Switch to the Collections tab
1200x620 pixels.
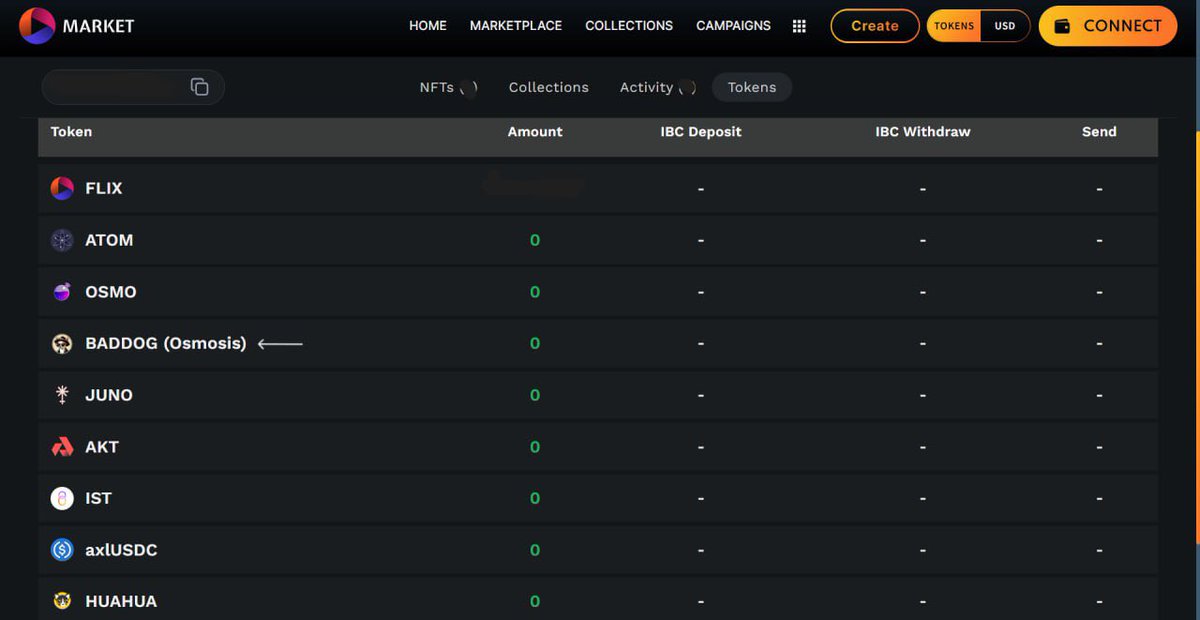tap(549, 87)
